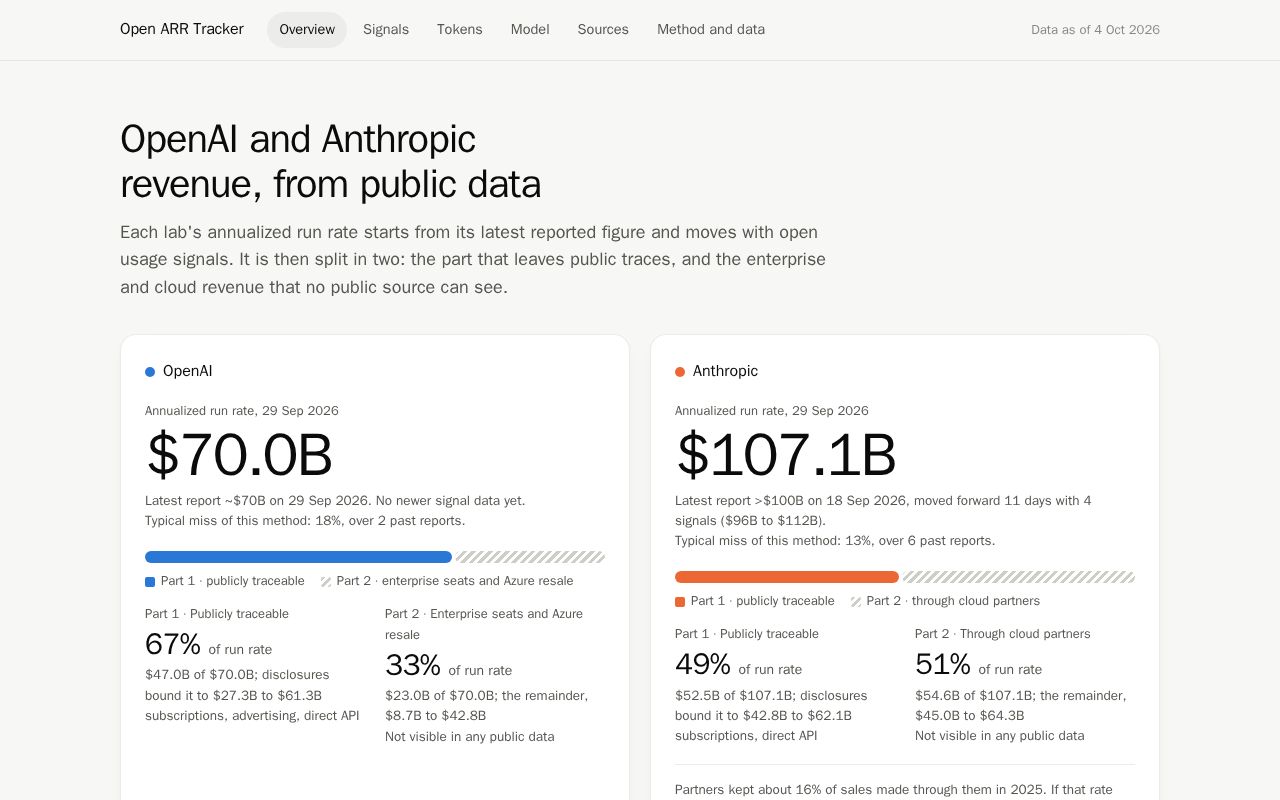Click the hatched segment of OpenAI's bar
1280x800 pixels.
tap(530, 557)
